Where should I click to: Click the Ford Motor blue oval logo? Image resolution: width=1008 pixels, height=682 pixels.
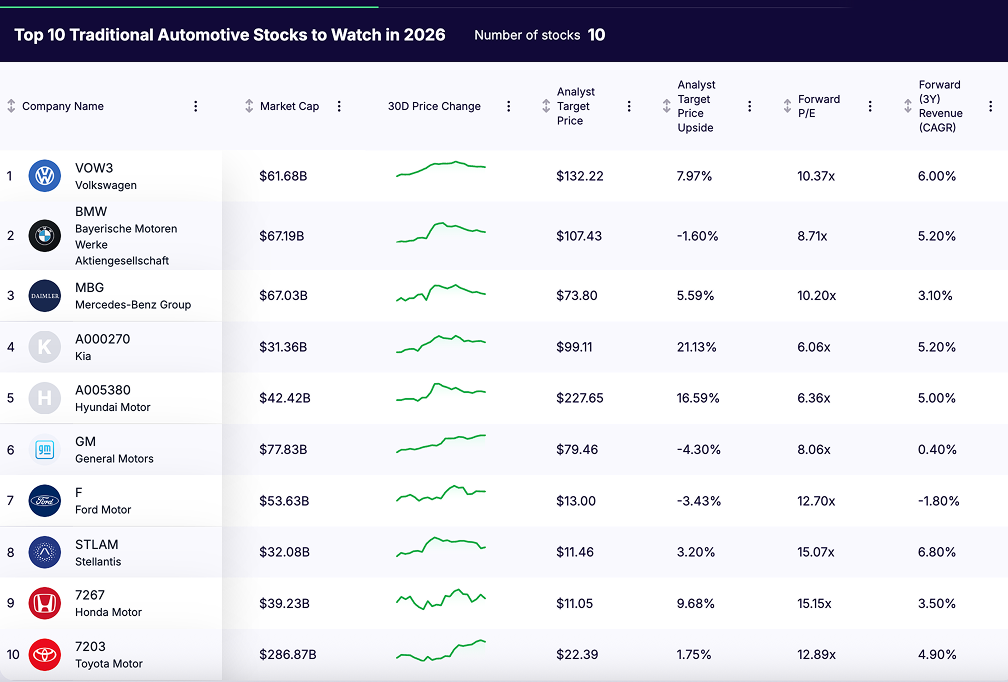[45, 500]
